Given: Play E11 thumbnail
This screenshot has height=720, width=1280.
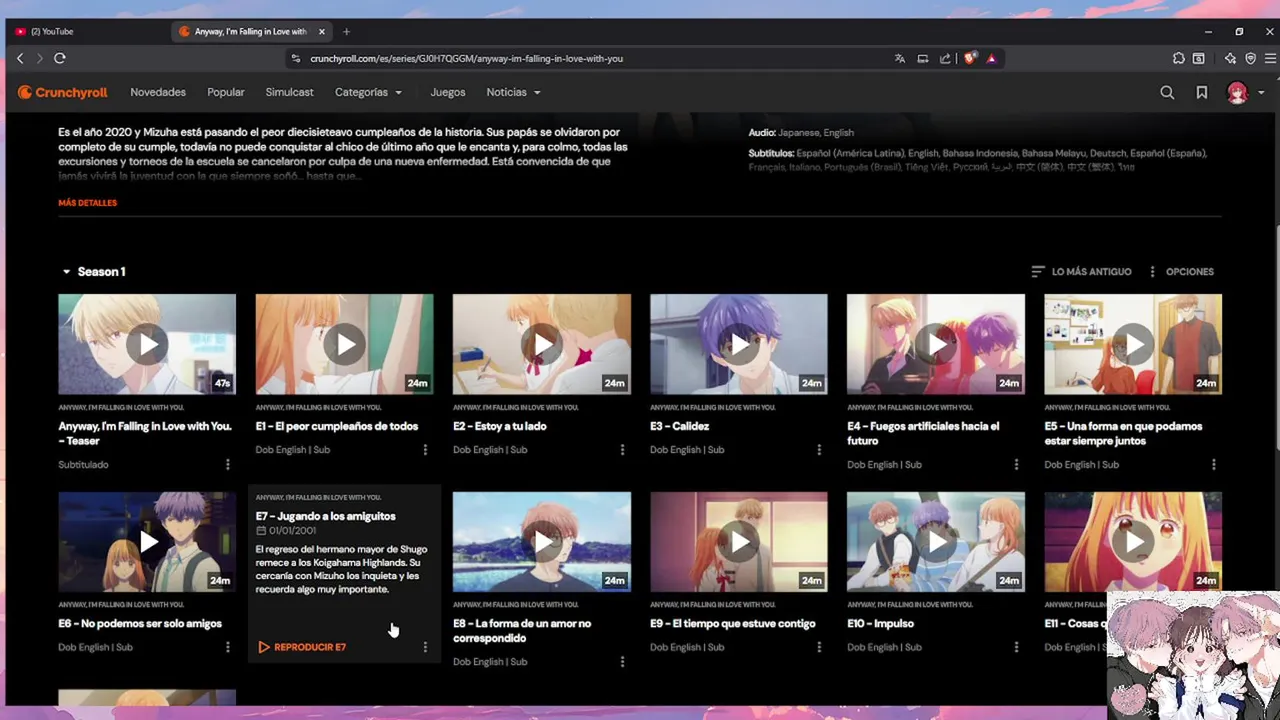Looking at the screenshot, I should tap(1133, 541).
